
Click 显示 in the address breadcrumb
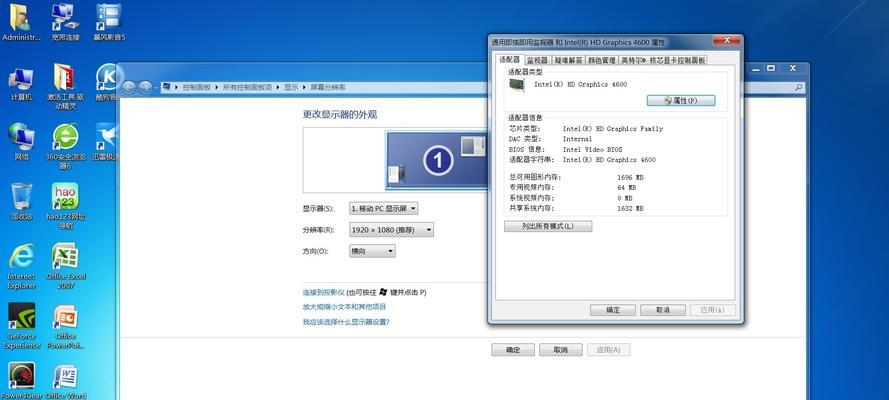[291, 87]
